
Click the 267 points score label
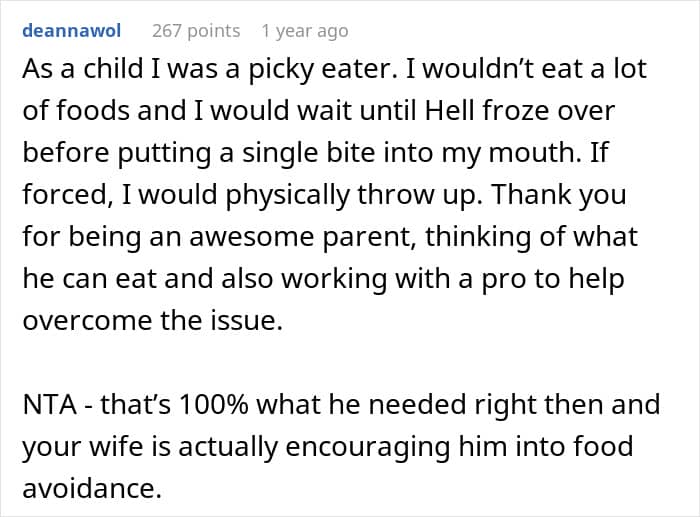point(196,31)
